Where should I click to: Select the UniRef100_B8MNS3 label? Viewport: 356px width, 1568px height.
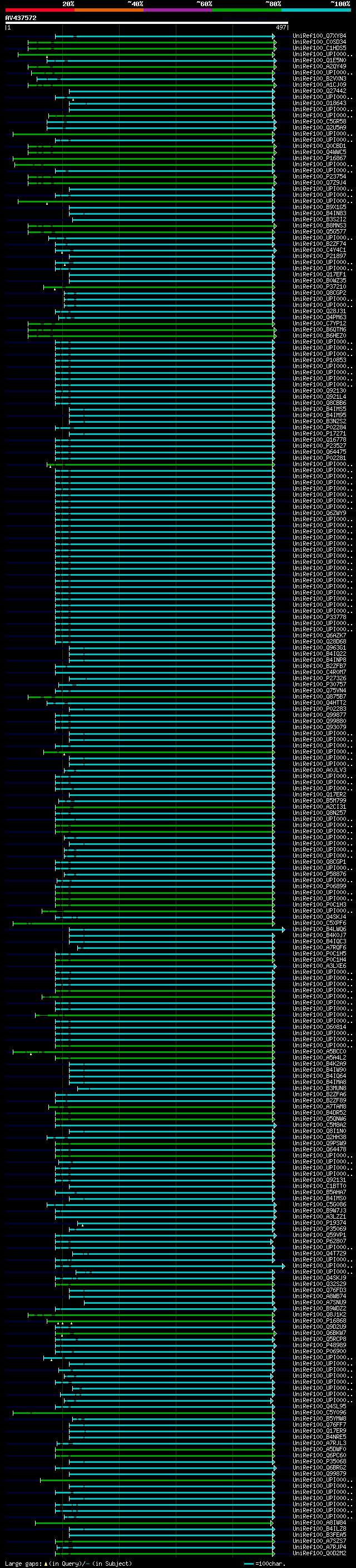tap(319, 226)
